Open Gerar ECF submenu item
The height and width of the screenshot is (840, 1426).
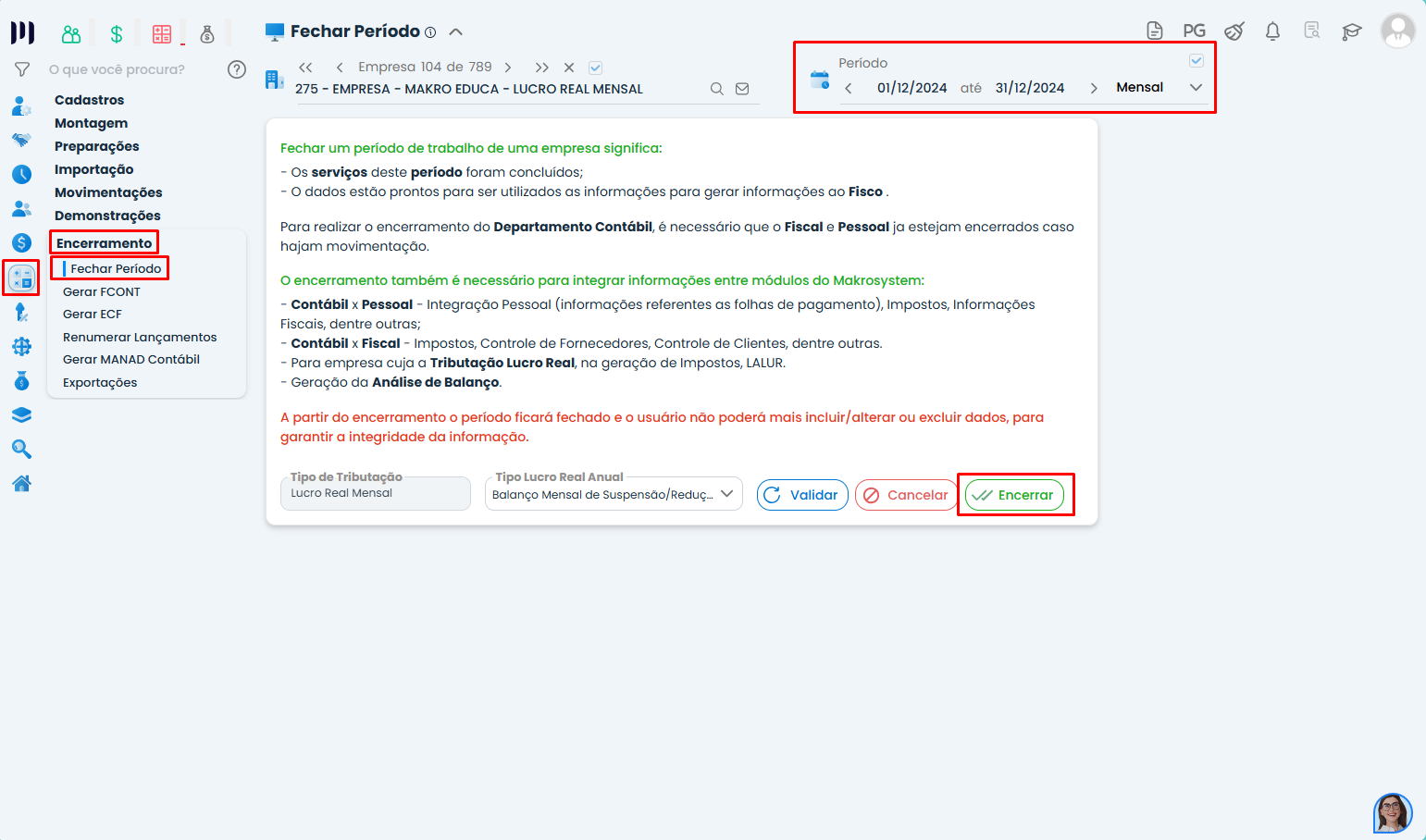point(93,314)
